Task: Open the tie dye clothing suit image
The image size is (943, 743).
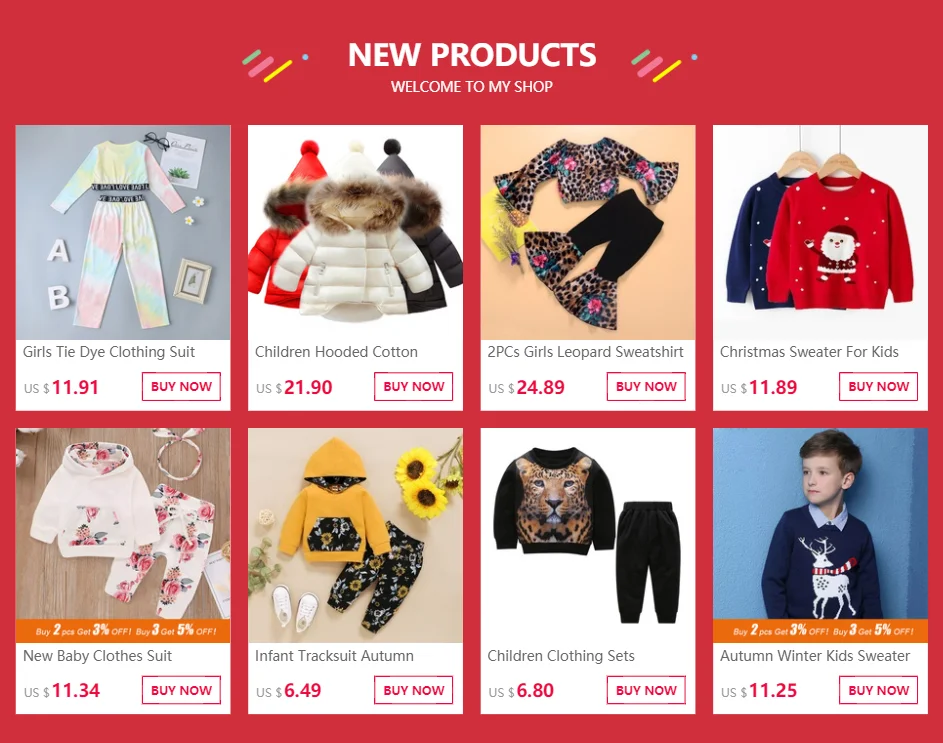Action: (x=123, y=232)
